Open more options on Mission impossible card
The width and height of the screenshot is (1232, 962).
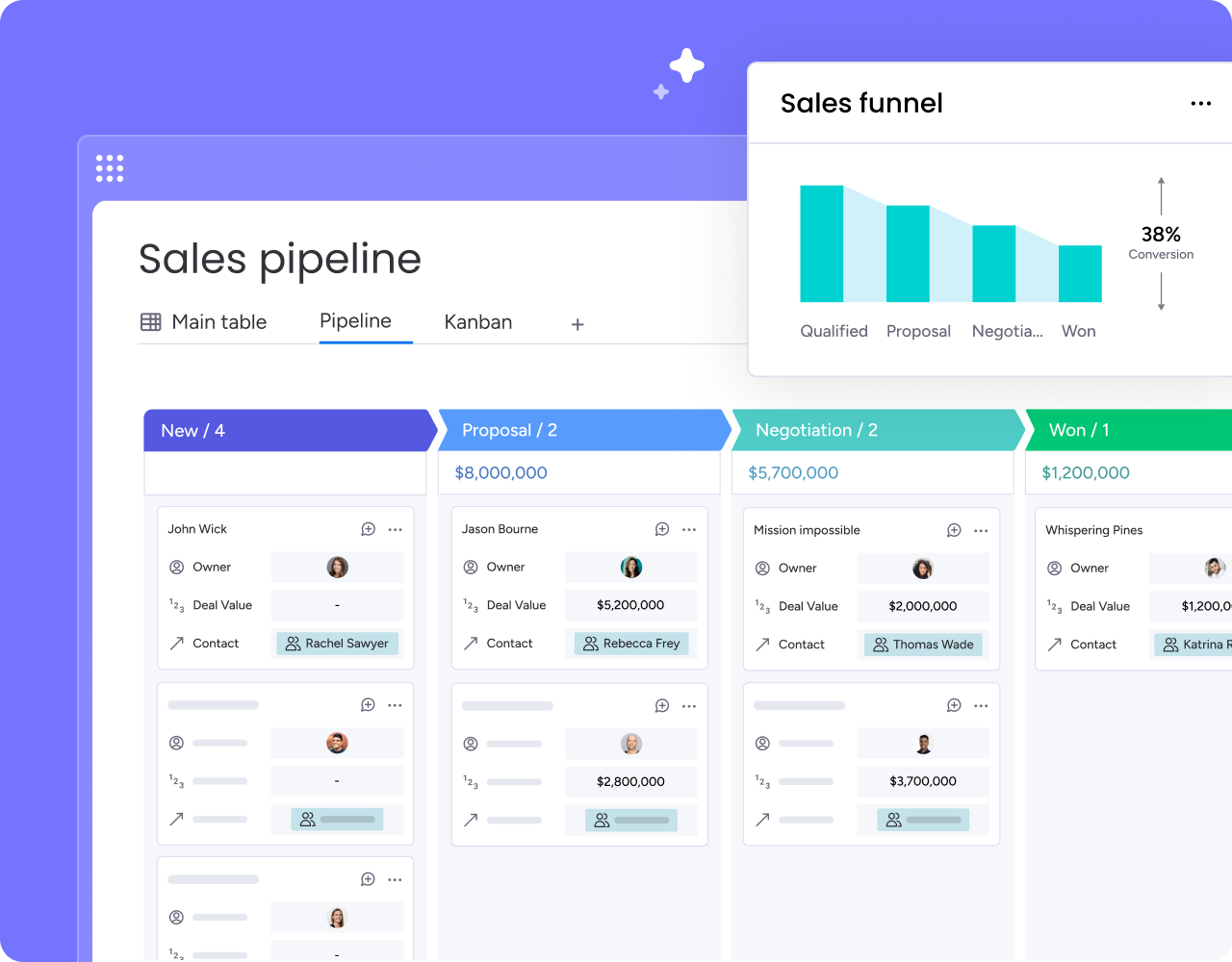click(x=981, y=530)
